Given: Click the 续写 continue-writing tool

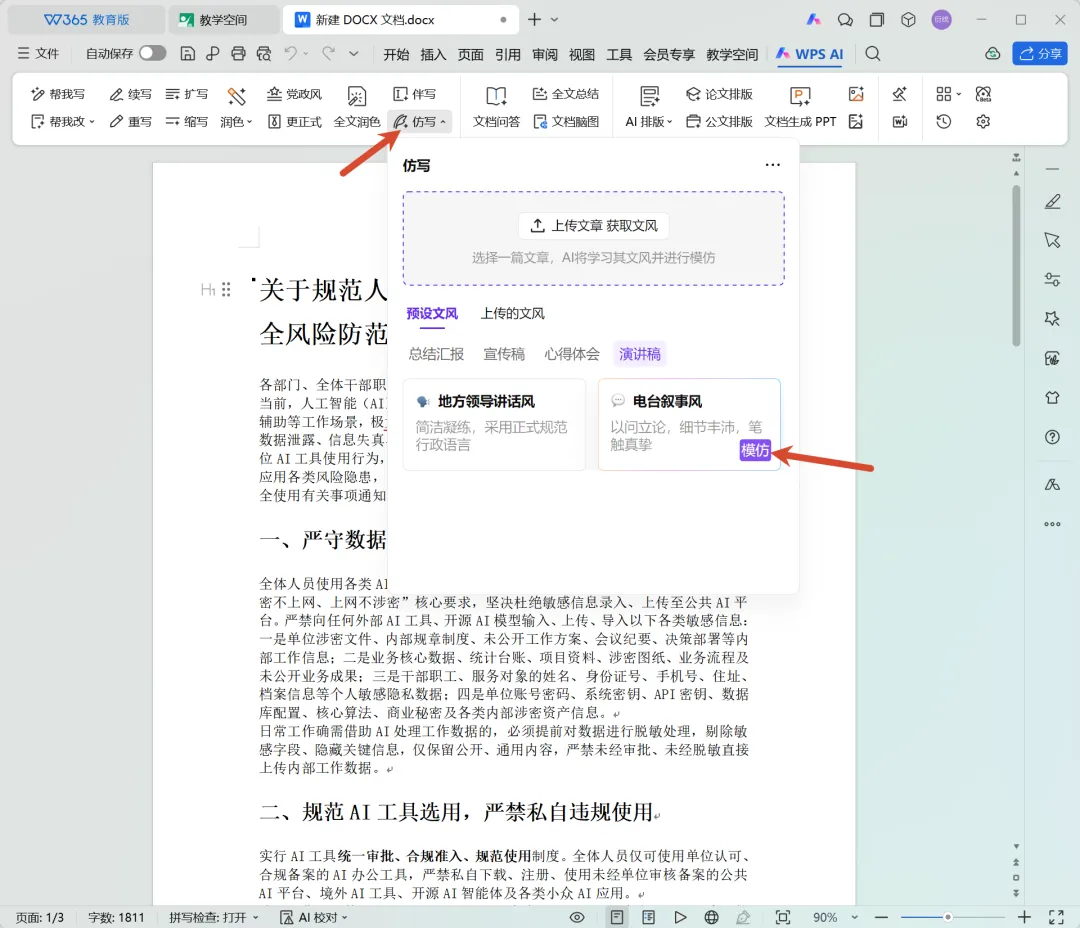Looking at the screenshot, I should [x=131, y=94].
